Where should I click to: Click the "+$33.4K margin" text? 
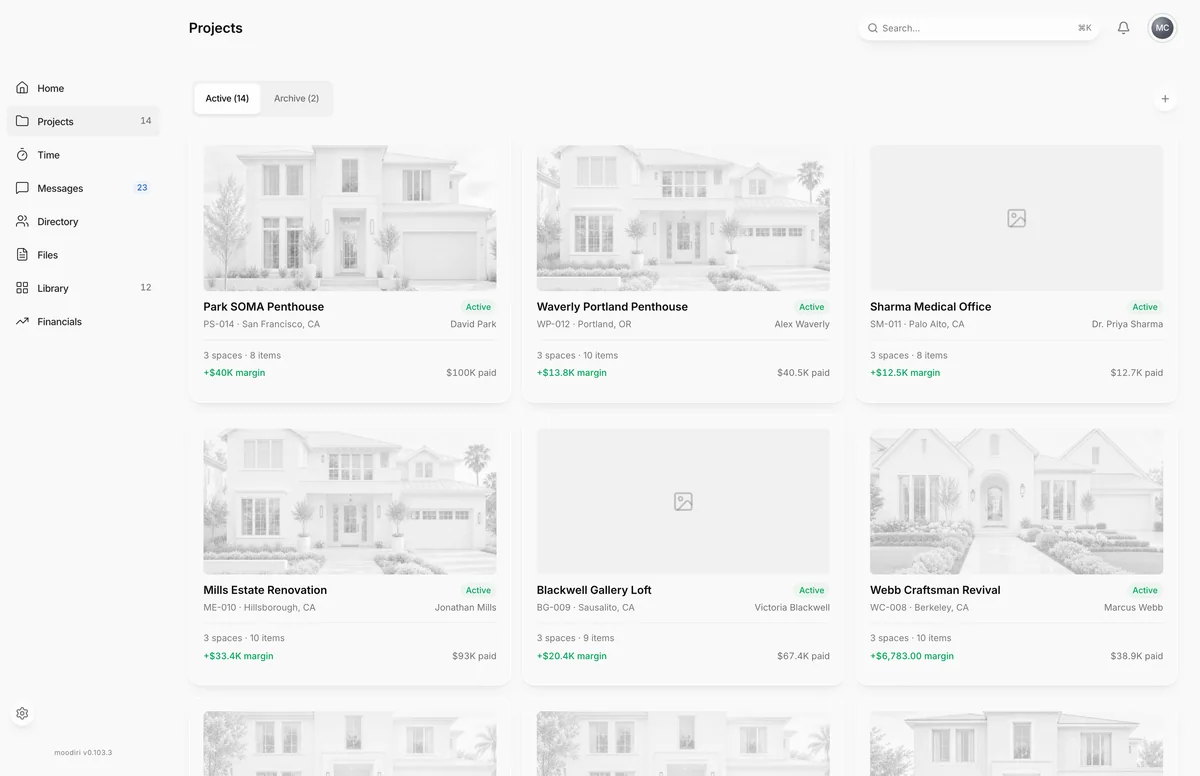238,656
